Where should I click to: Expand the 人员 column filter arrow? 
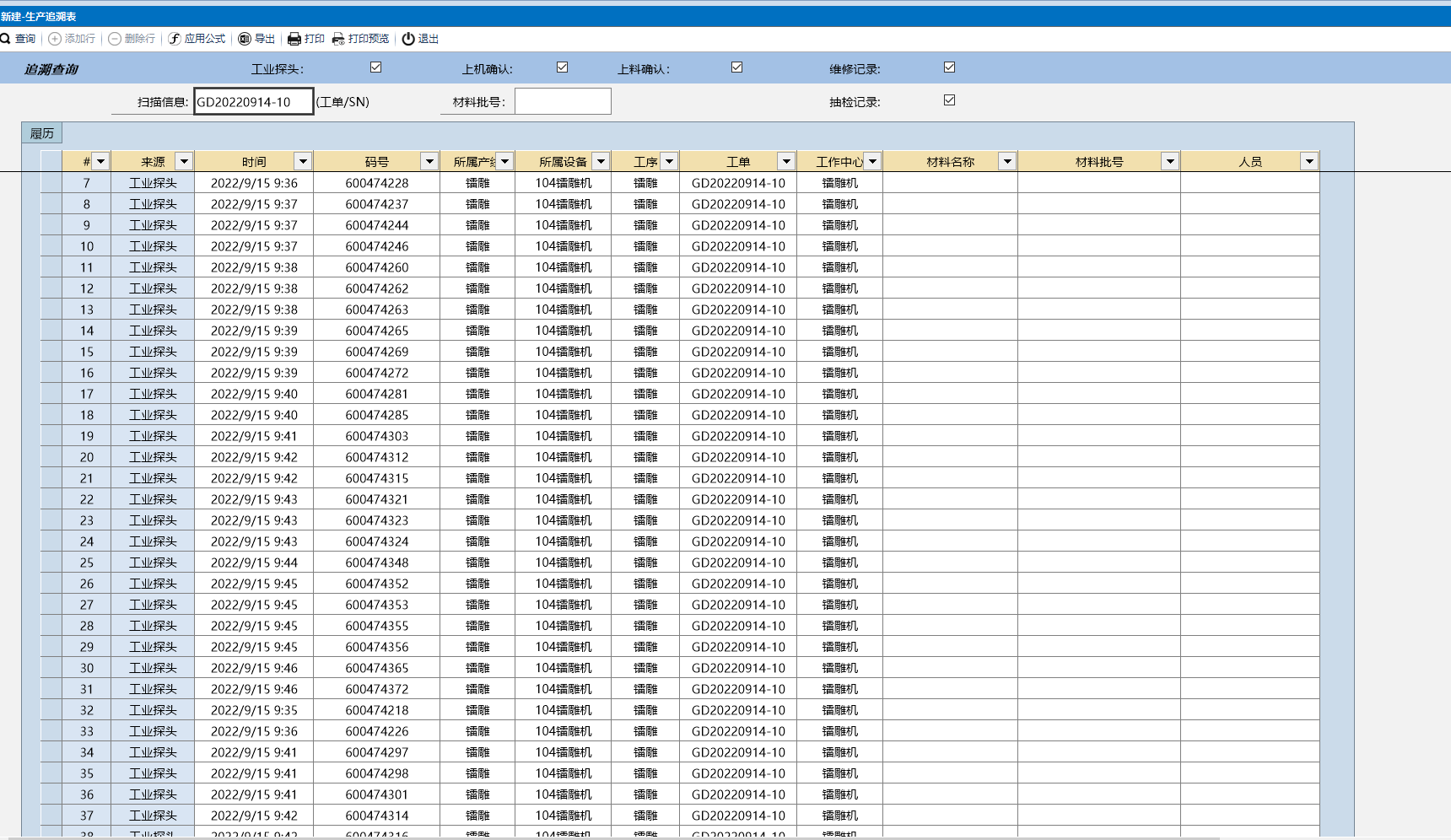click(1308, 161)
